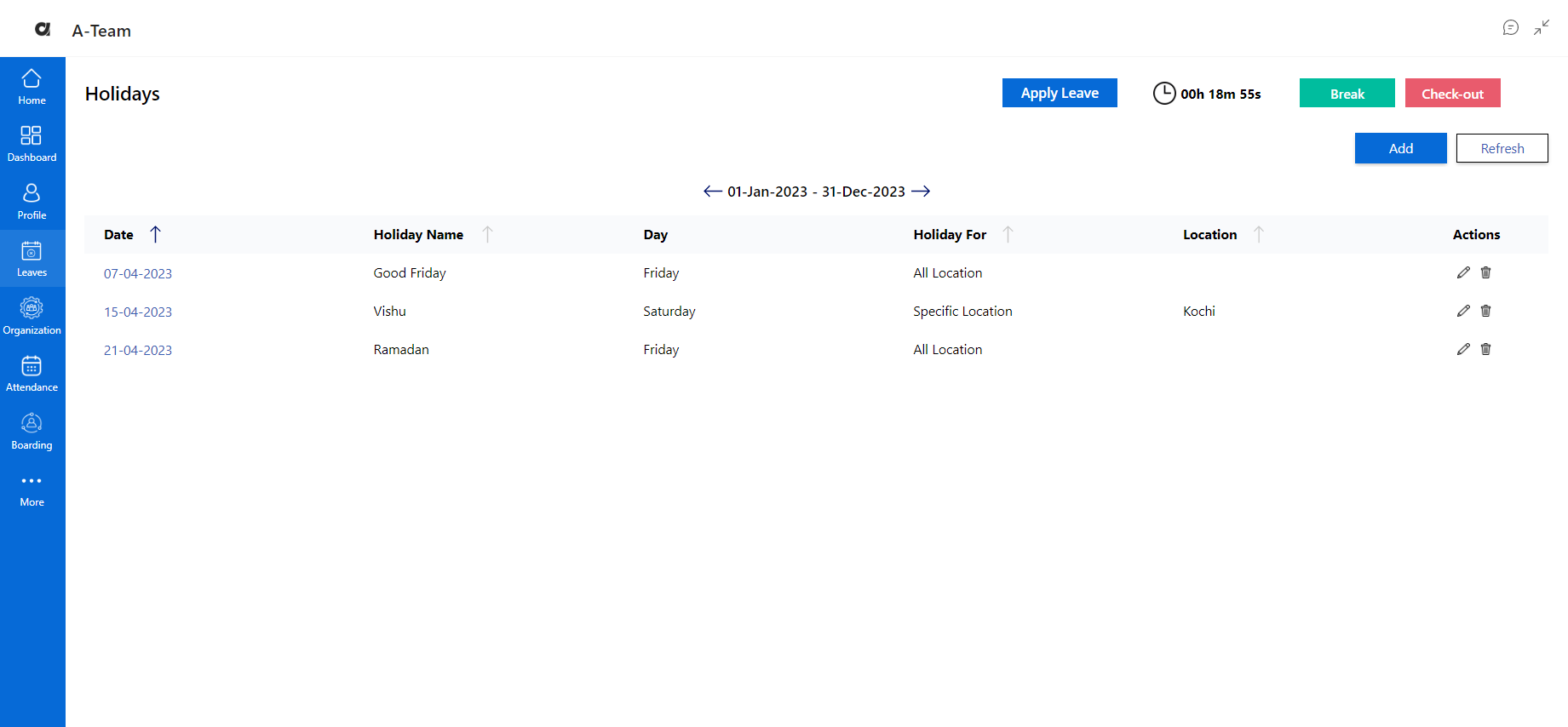Sort by Holiday Name arrow

487,234
